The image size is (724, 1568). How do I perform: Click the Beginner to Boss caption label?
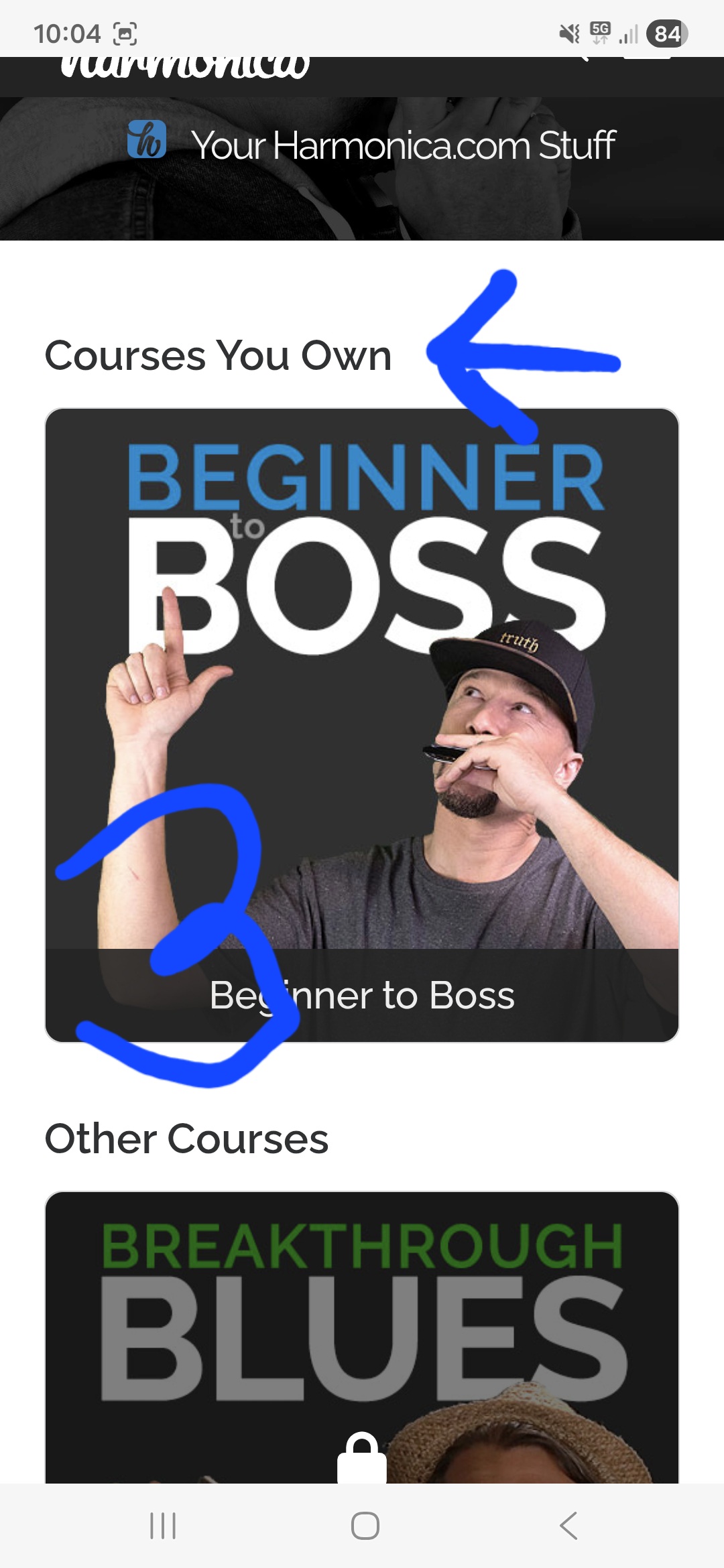(x=362, y=995)
